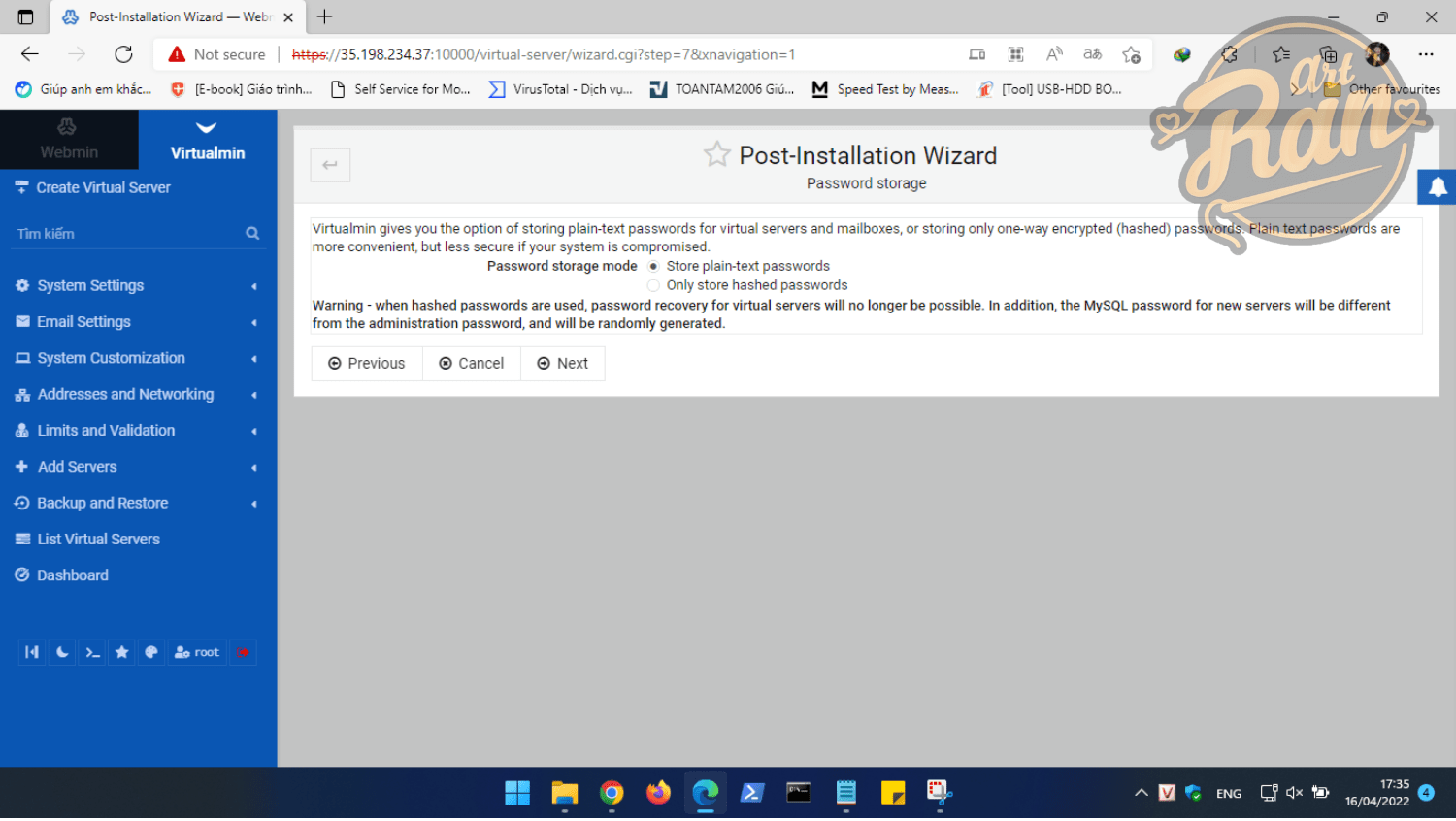Open PowerShell from taskbar
This screenshot has height=821, width=1456.
(752, 794)
